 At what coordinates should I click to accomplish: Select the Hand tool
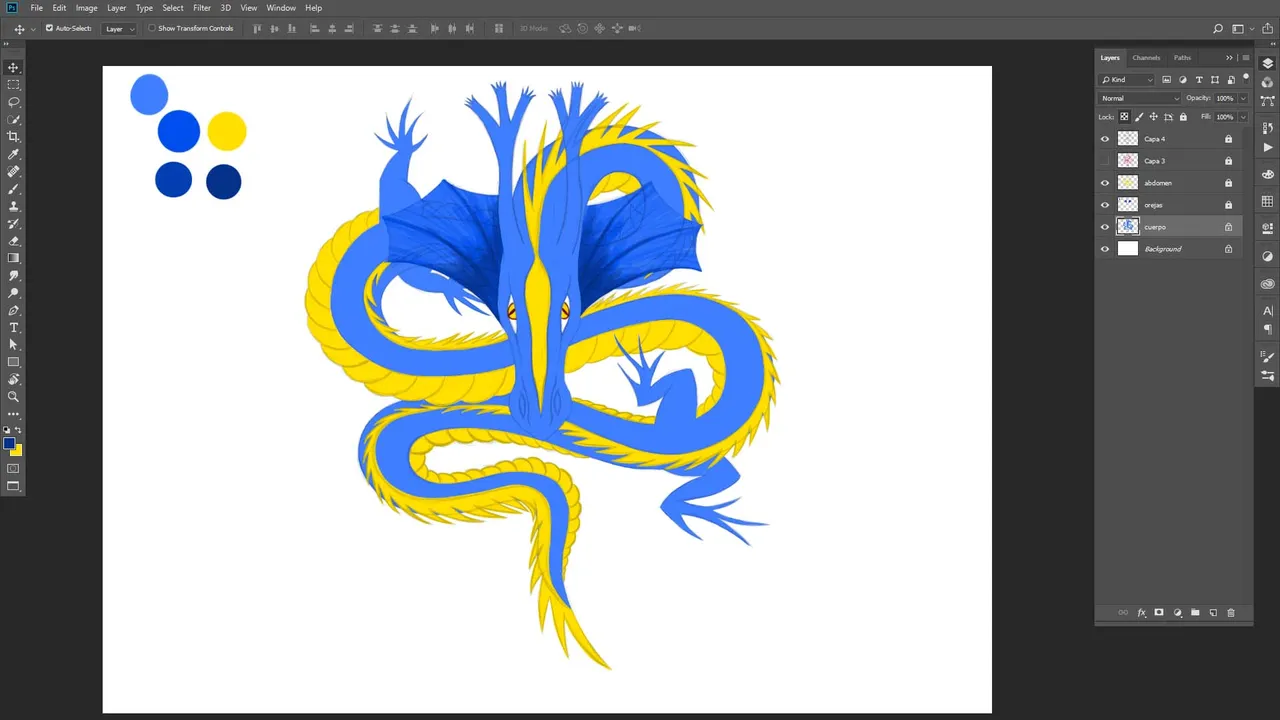13,380
